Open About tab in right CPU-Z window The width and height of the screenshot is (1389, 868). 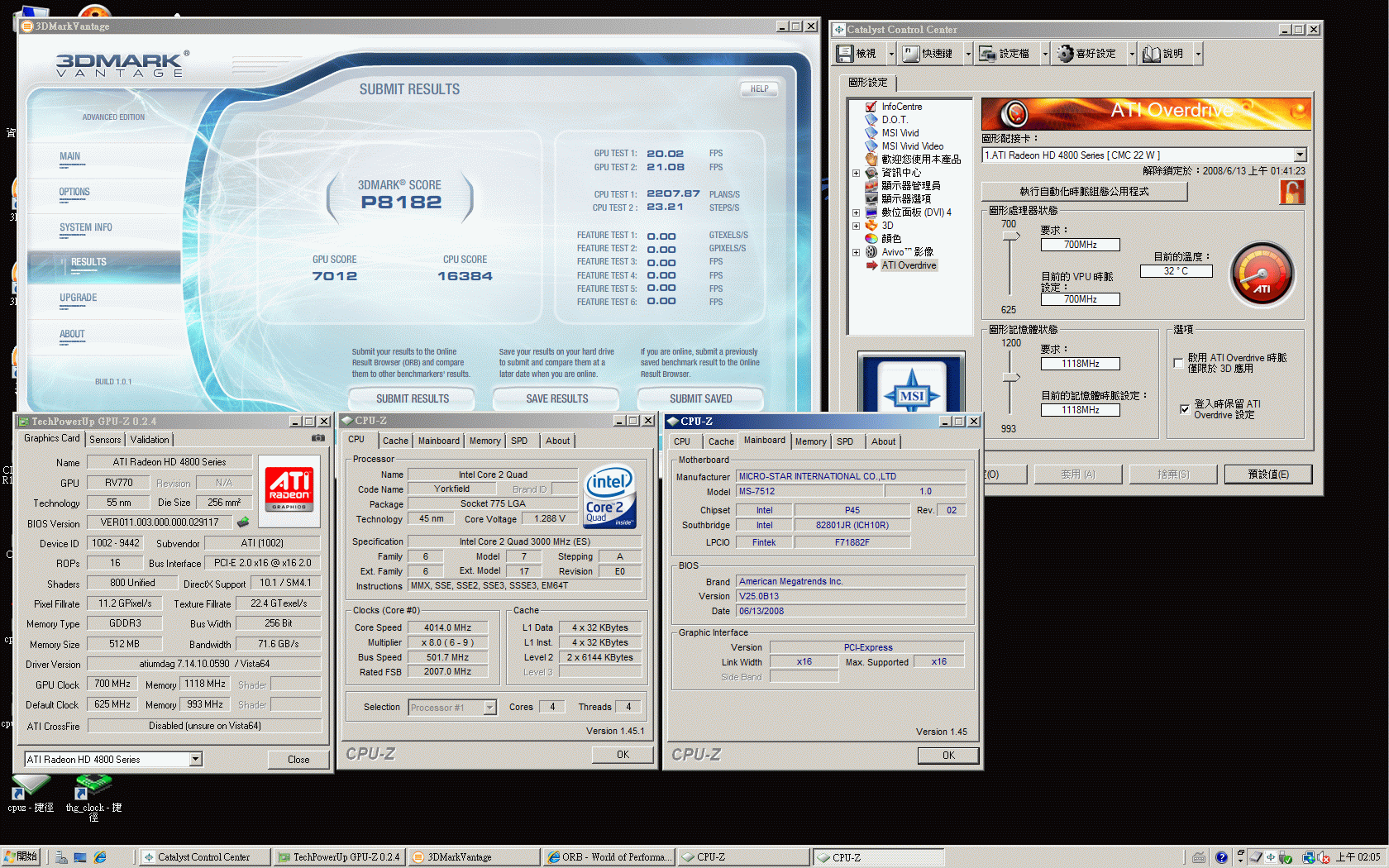coord(883,441)
